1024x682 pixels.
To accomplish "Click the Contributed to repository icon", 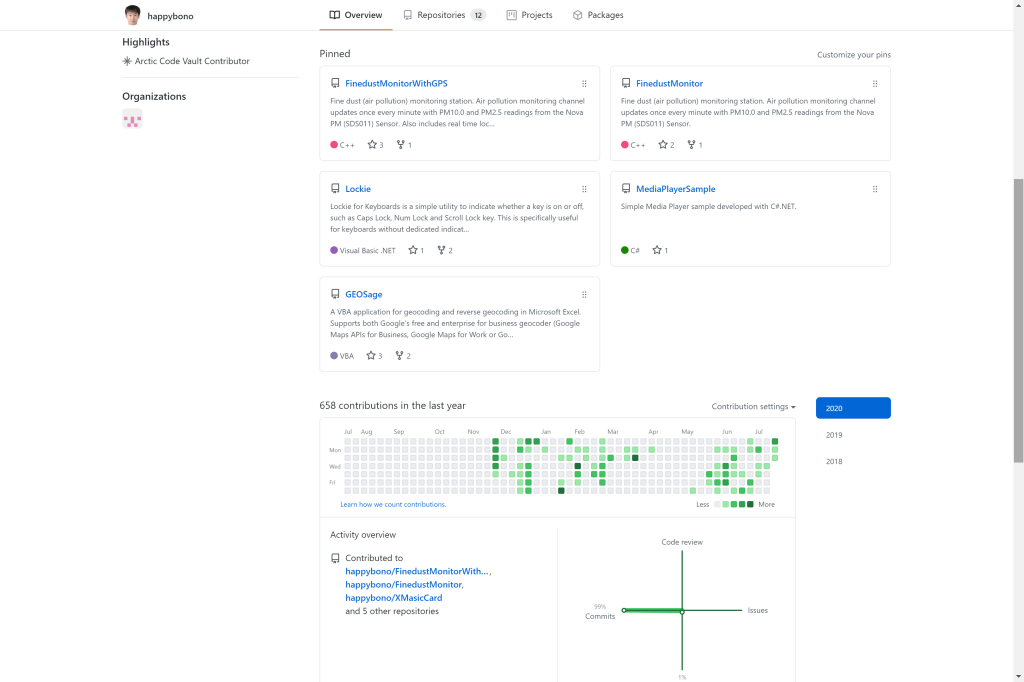I will pos(335,559).
